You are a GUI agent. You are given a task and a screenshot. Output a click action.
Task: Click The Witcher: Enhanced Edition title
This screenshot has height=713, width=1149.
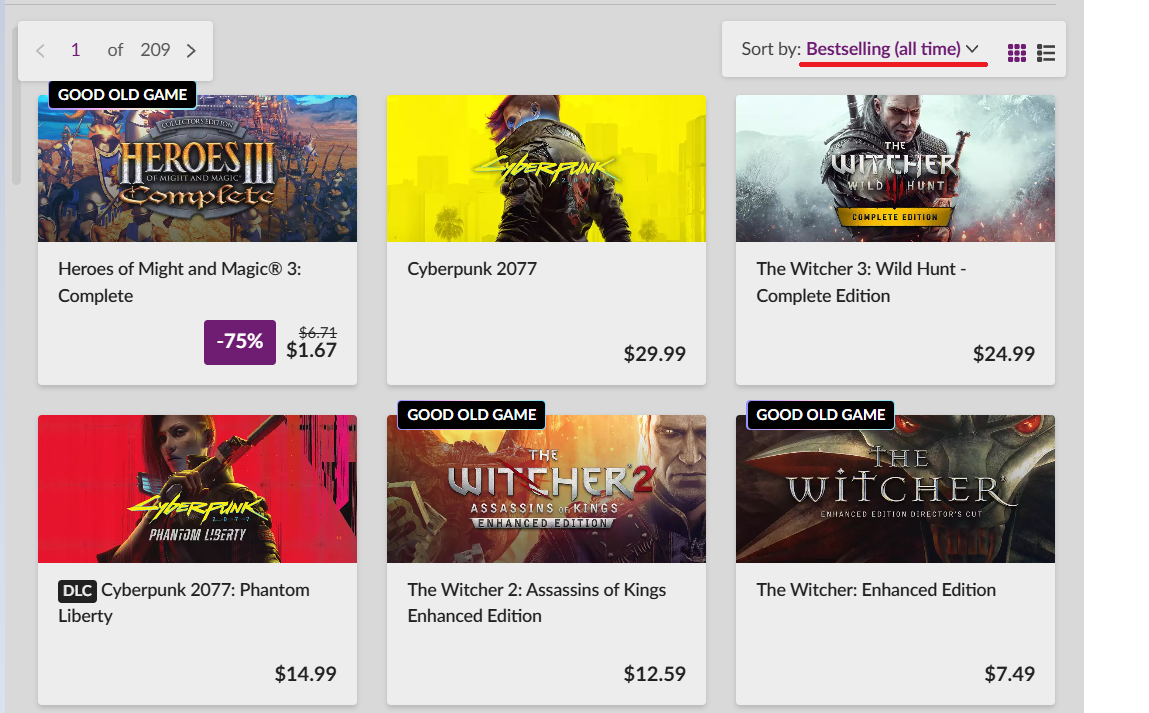tap(876, 590)
